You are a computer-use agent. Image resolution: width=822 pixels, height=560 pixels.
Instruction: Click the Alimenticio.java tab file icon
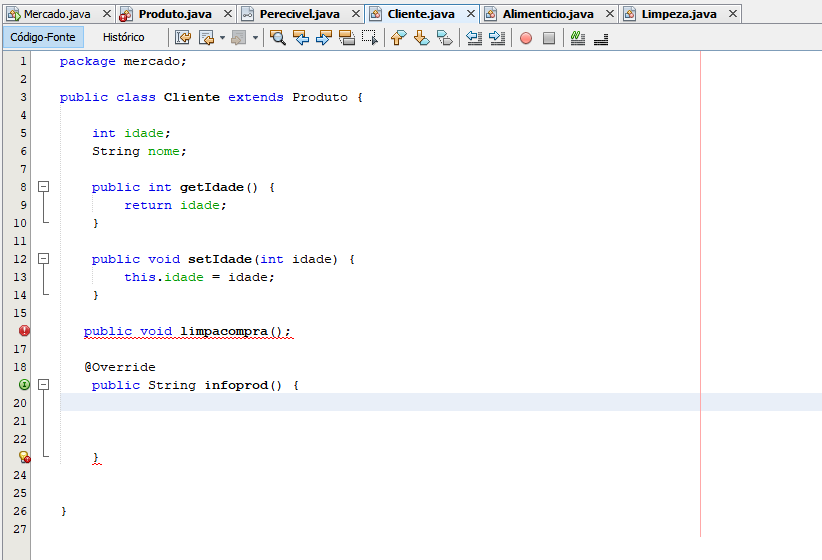[490, 14]
